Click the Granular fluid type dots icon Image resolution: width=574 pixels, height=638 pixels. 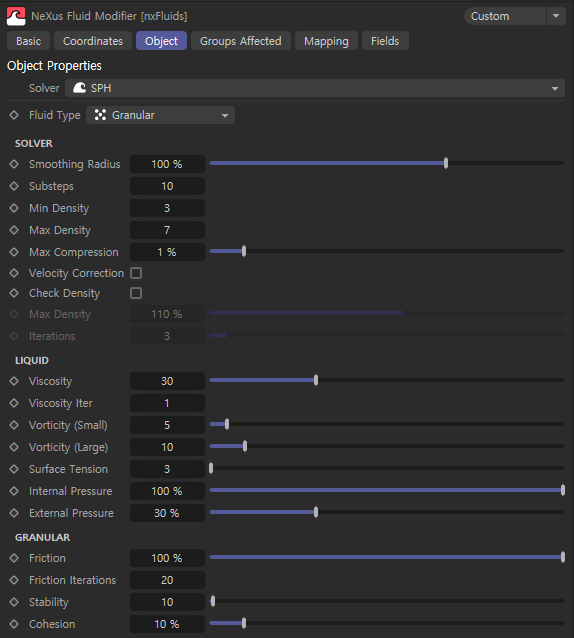click(100, 115)
